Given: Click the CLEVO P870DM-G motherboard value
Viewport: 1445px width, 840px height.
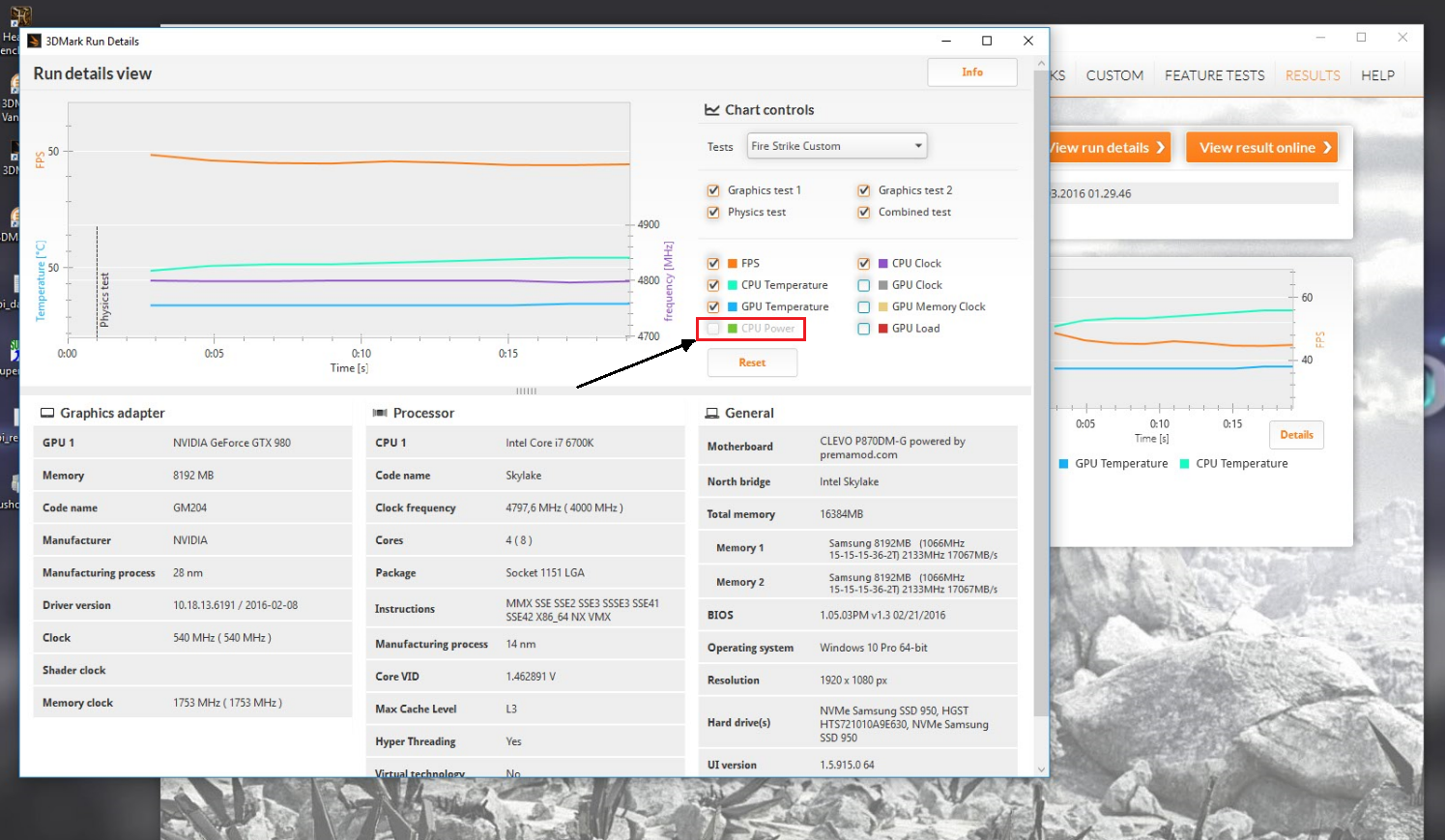Looking at the screenshot, I should 892,448.
